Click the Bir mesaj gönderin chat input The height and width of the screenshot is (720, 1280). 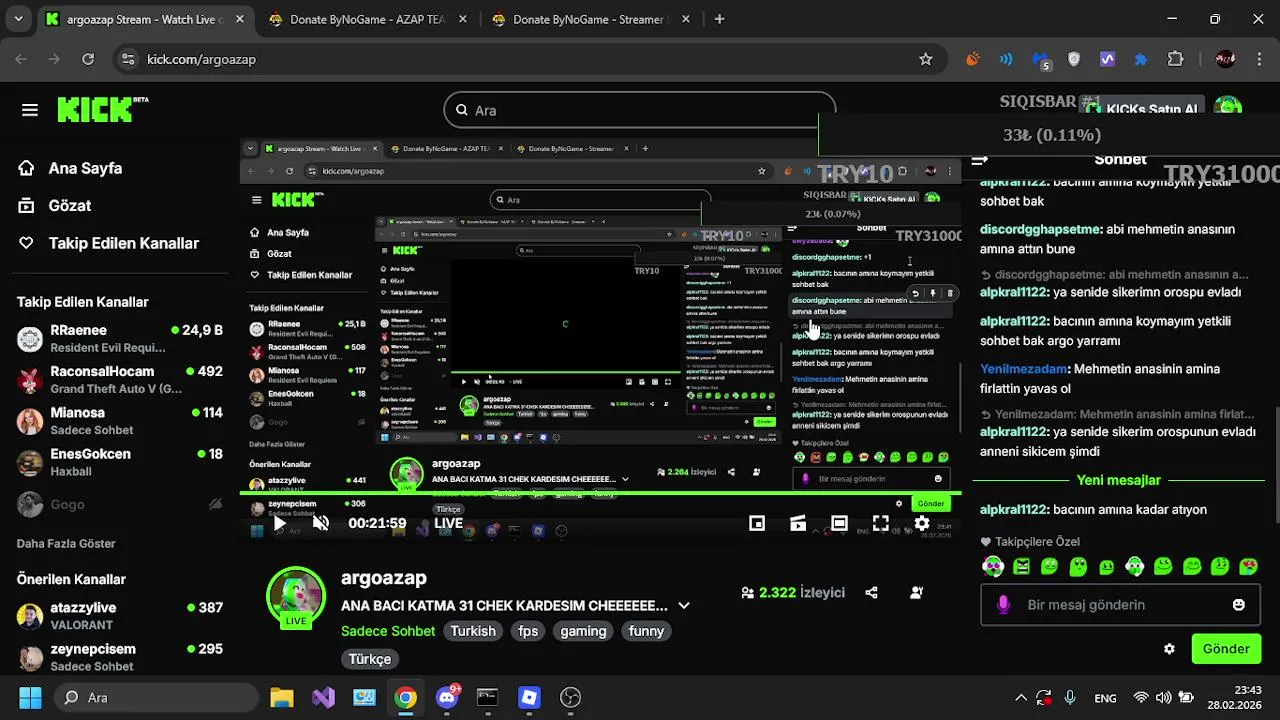click(x=1120, y=605)
